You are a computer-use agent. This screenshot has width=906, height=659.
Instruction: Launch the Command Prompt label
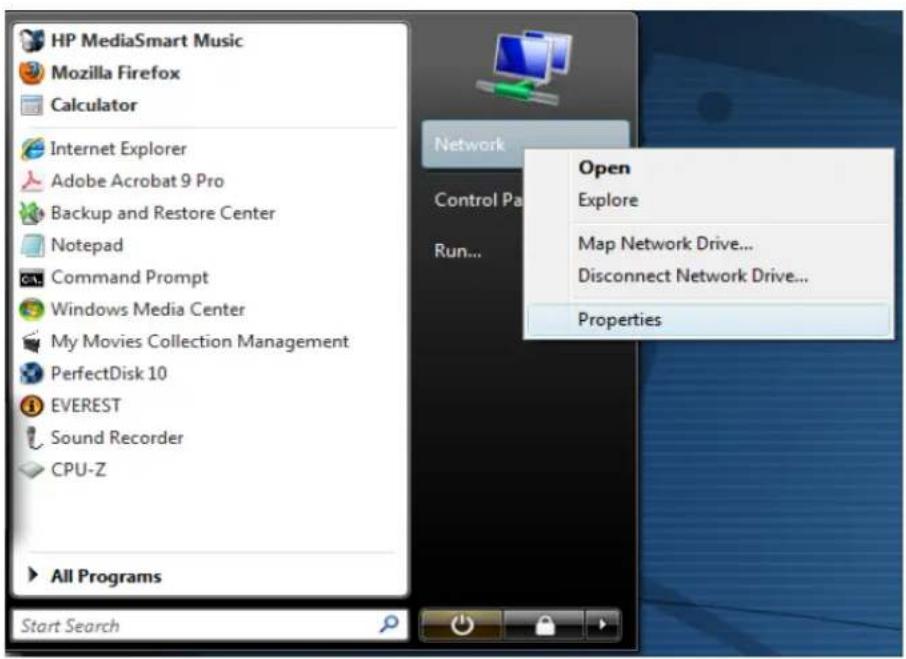click(x=130, y=278)
